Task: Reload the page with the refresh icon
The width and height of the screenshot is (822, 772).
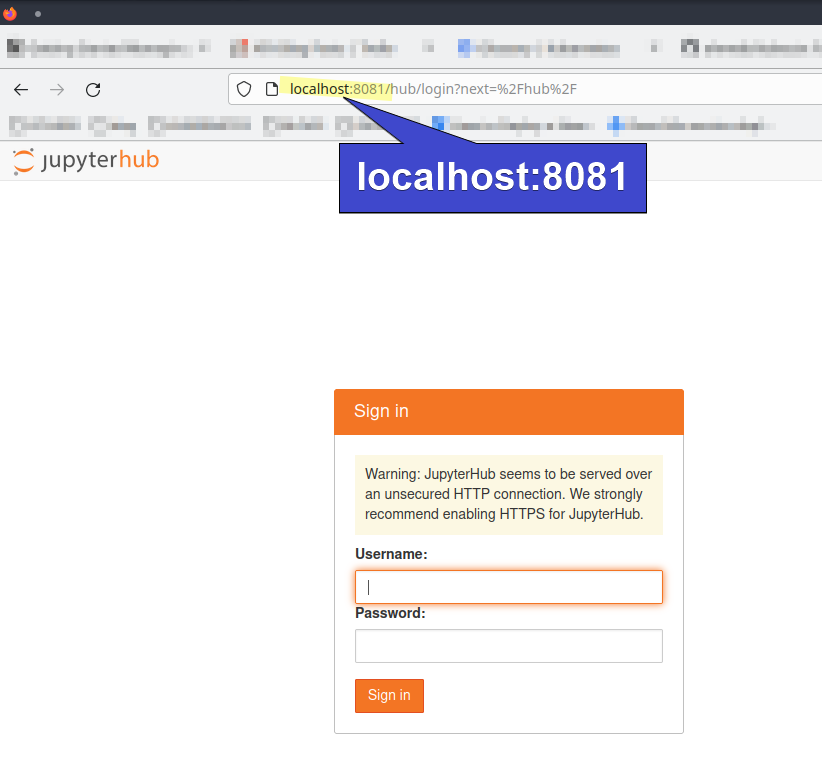Action: (x=93, y=90)
